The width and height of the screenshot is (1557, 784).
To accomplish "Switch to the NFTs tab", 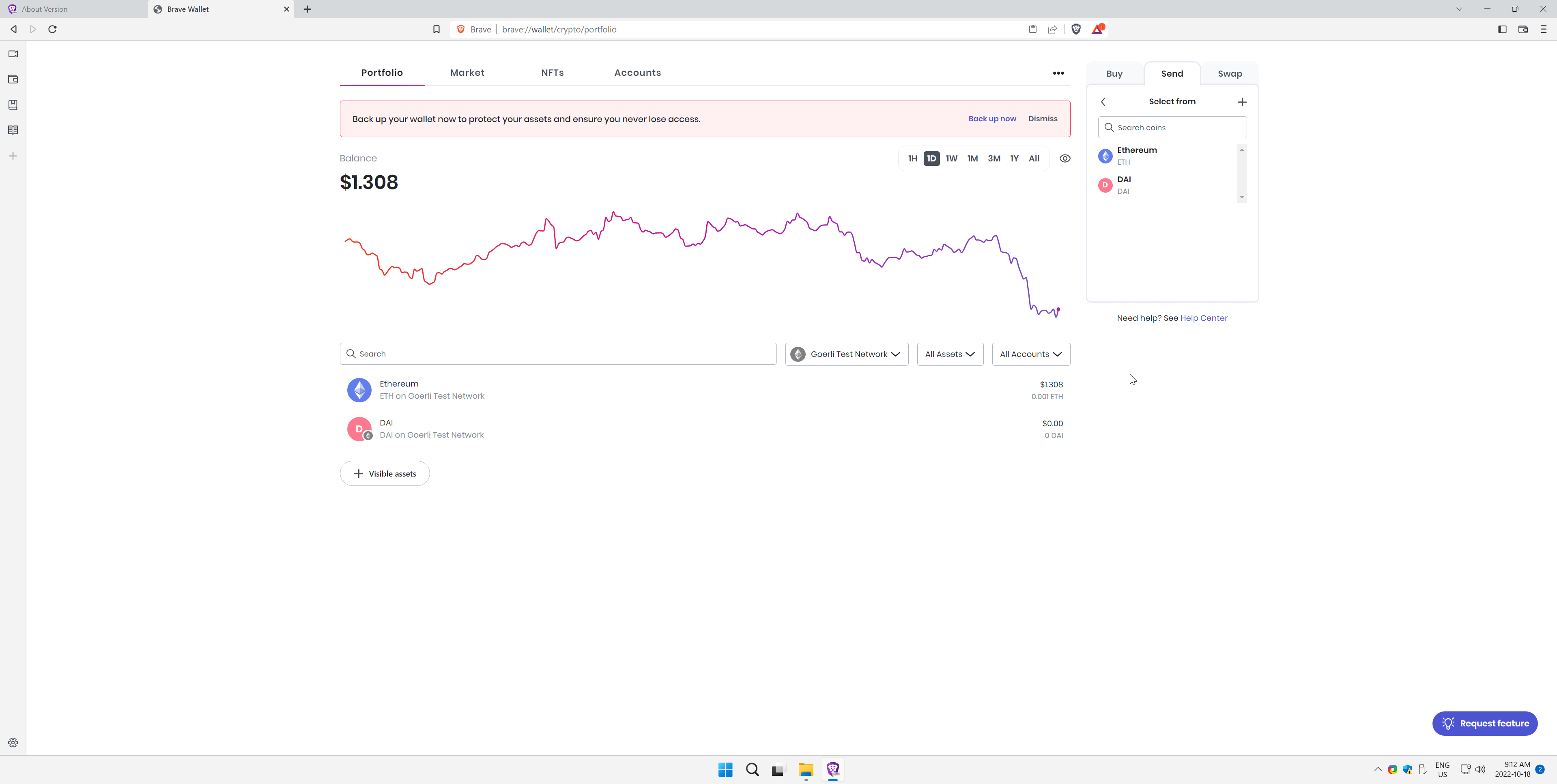I will (552, 73).
